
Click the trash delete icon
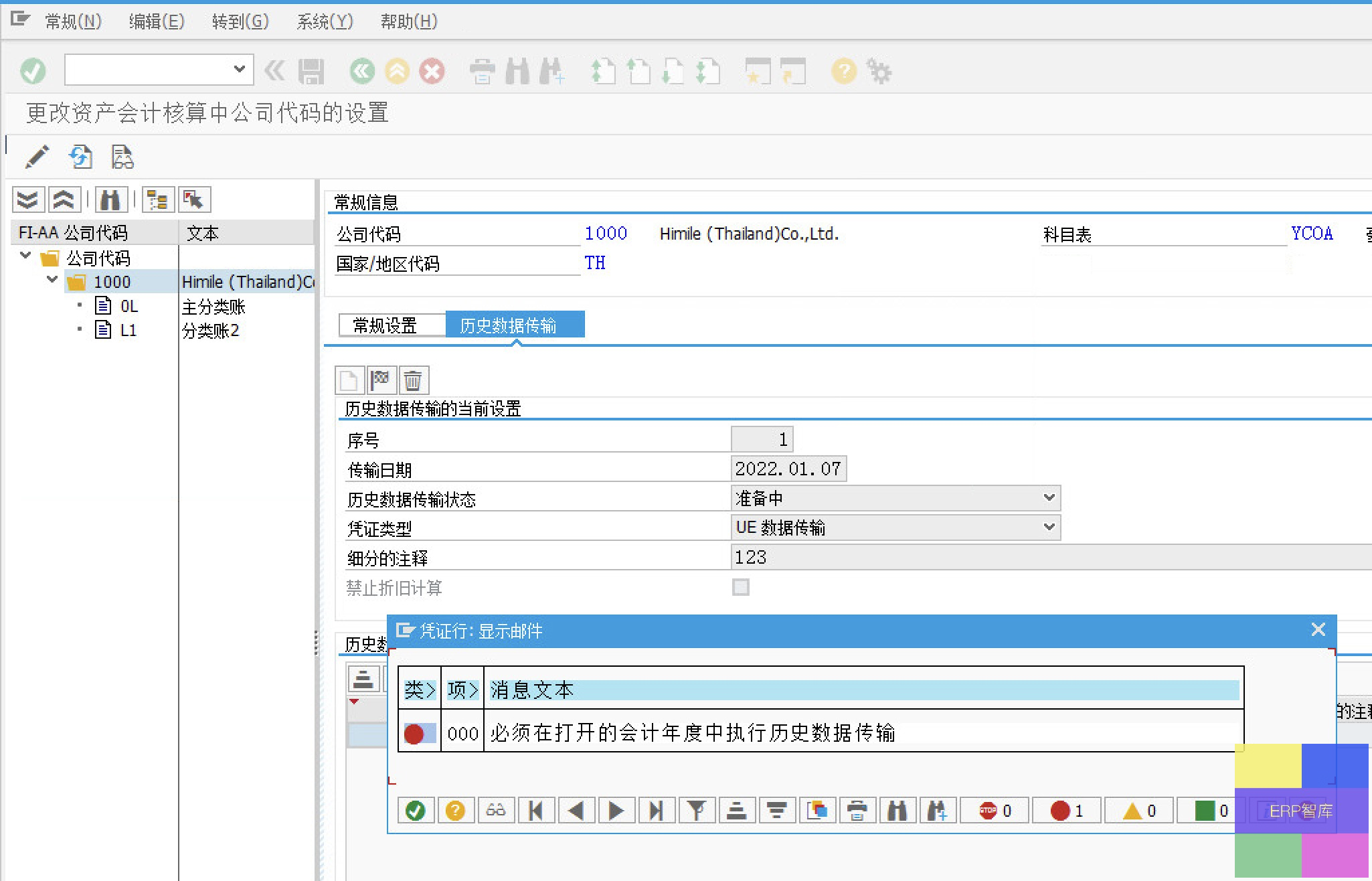(x=413, y=381)
